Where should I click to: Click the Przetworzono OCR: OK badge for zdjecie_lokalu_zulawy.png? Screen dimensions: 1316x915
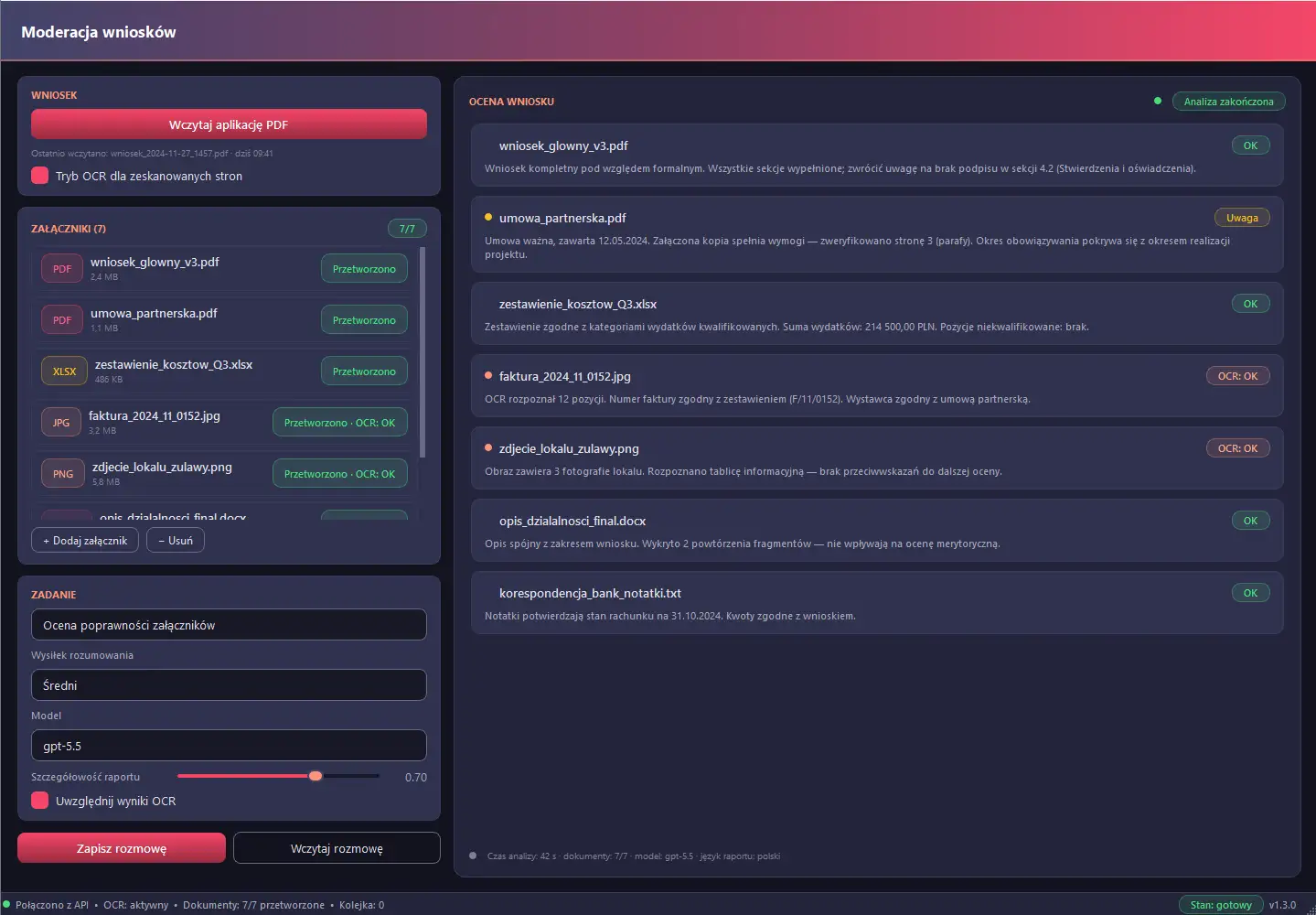pyautogui.click(x=340, y=474)
